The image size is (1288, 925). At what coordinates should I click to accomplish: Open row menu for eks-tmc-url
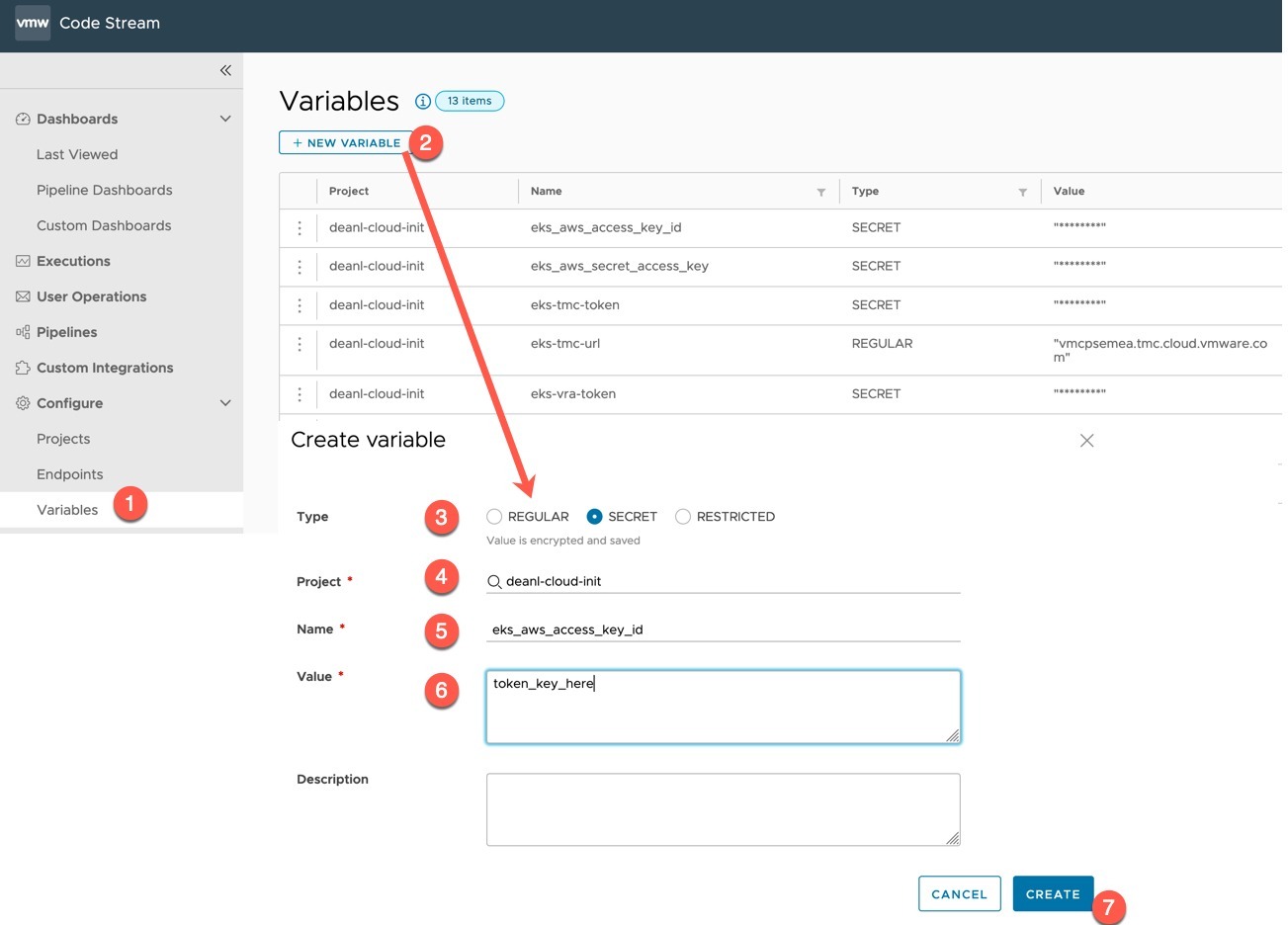coord(300,344)
